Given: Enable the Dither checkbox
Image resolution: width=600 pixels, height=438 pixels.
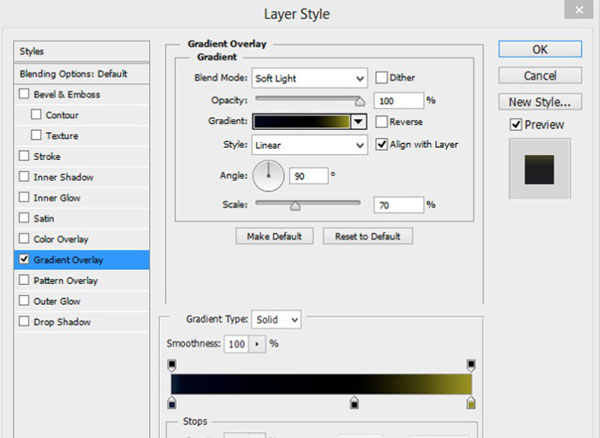Looking at the screenshot, I should (x=381, y=77).
